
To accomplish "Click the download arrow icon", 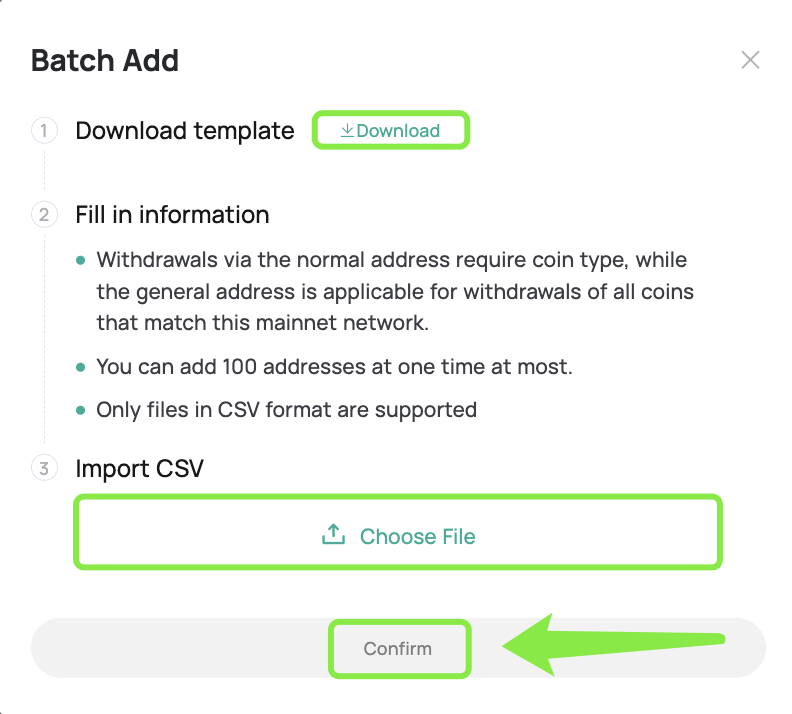I will pyautogui.click(x=347, y=131).
